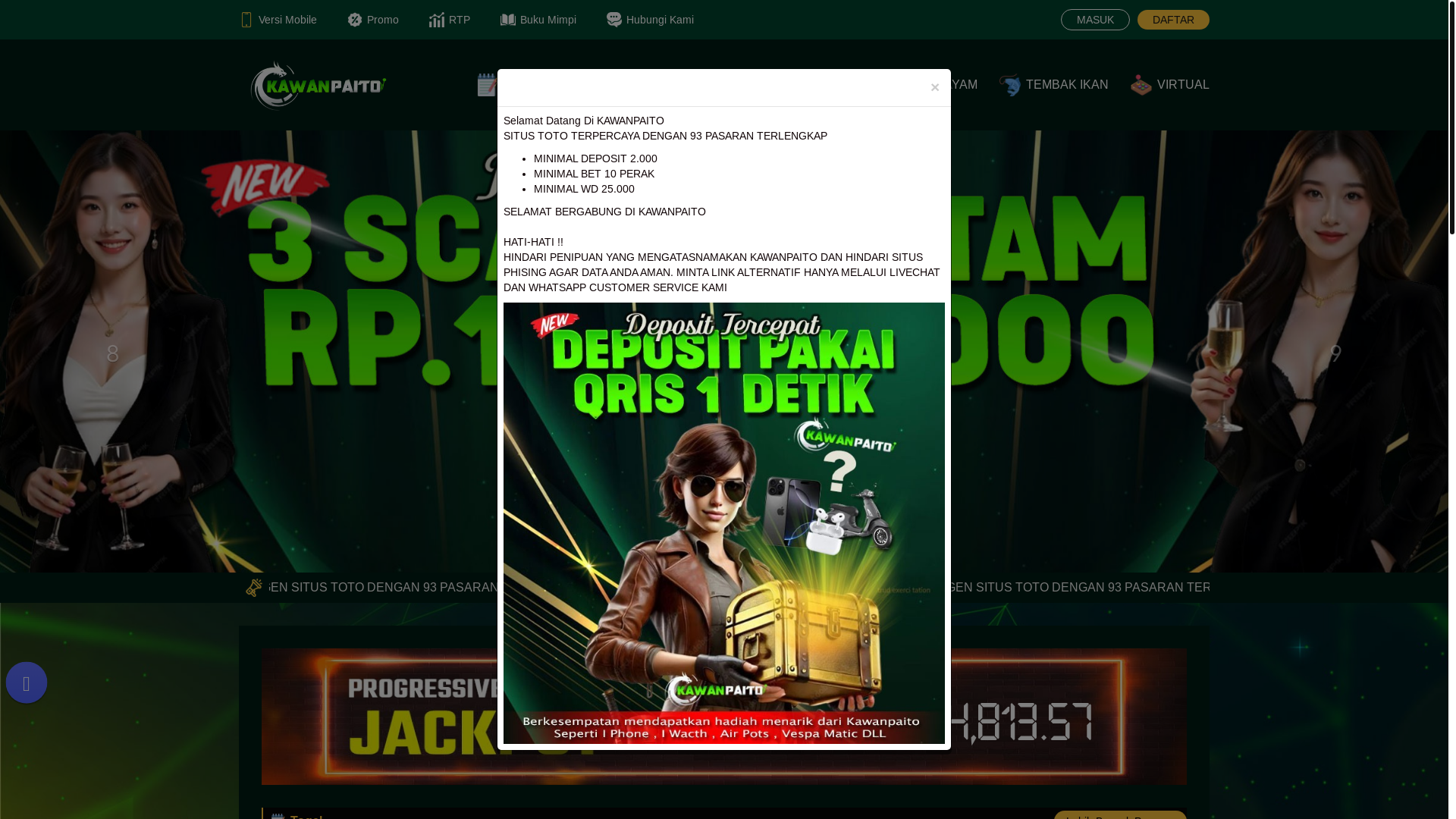The width and height of the screenshot is (1456, 819).
Task: Open Hubungi Kami contact link
Action: [651, 20]
